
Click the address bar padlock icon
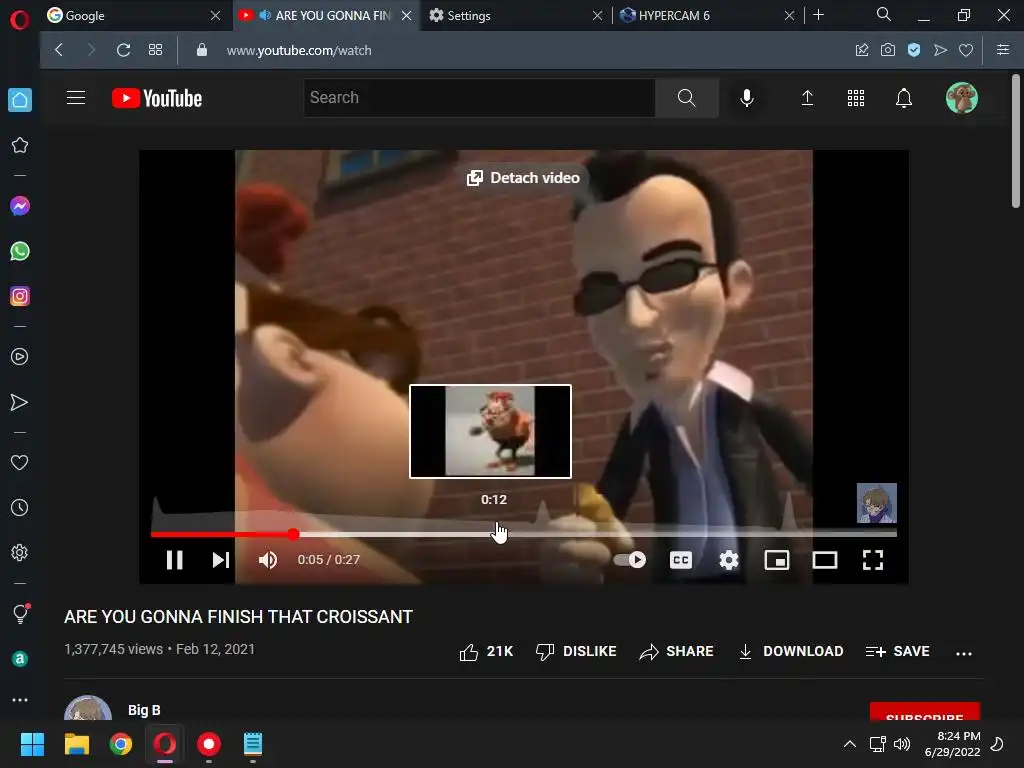click(202, 50)
